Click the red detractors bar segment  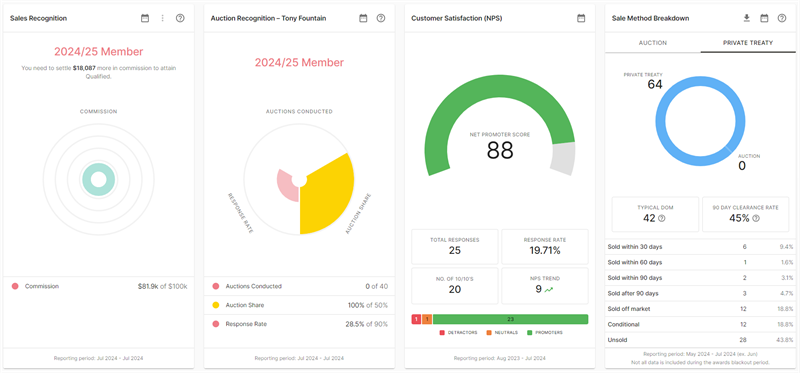[416, 319]
